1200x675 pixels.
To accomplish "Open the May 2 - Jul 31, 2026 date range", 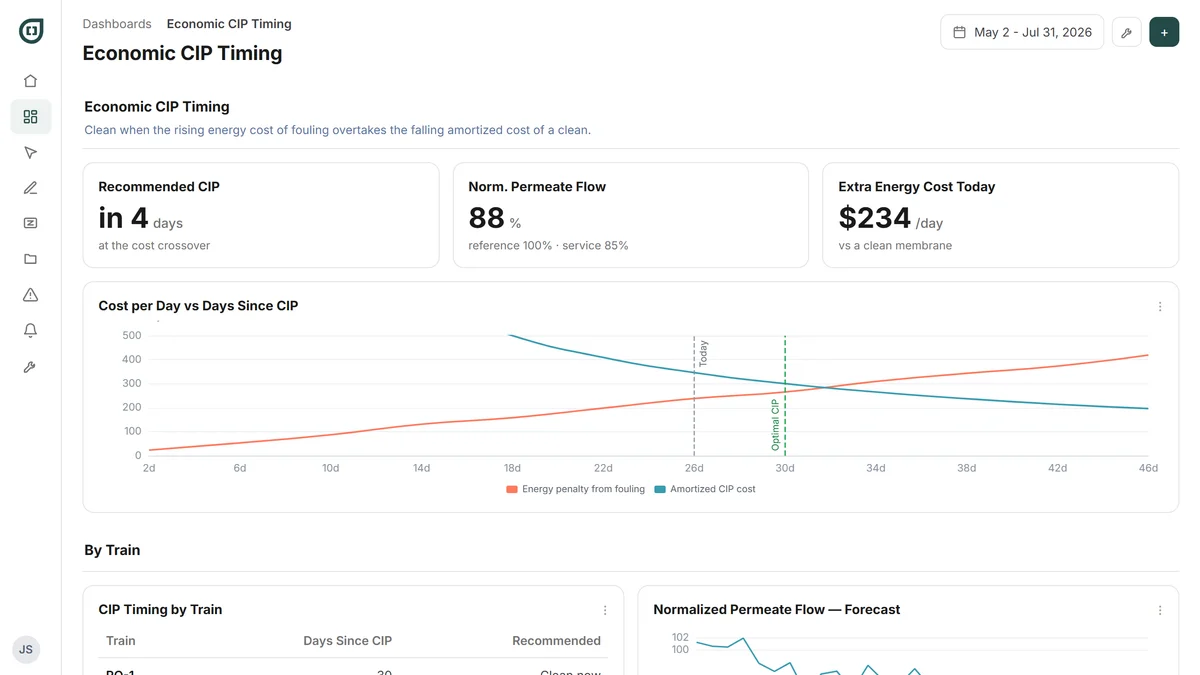I will [x=1022, y=32].
